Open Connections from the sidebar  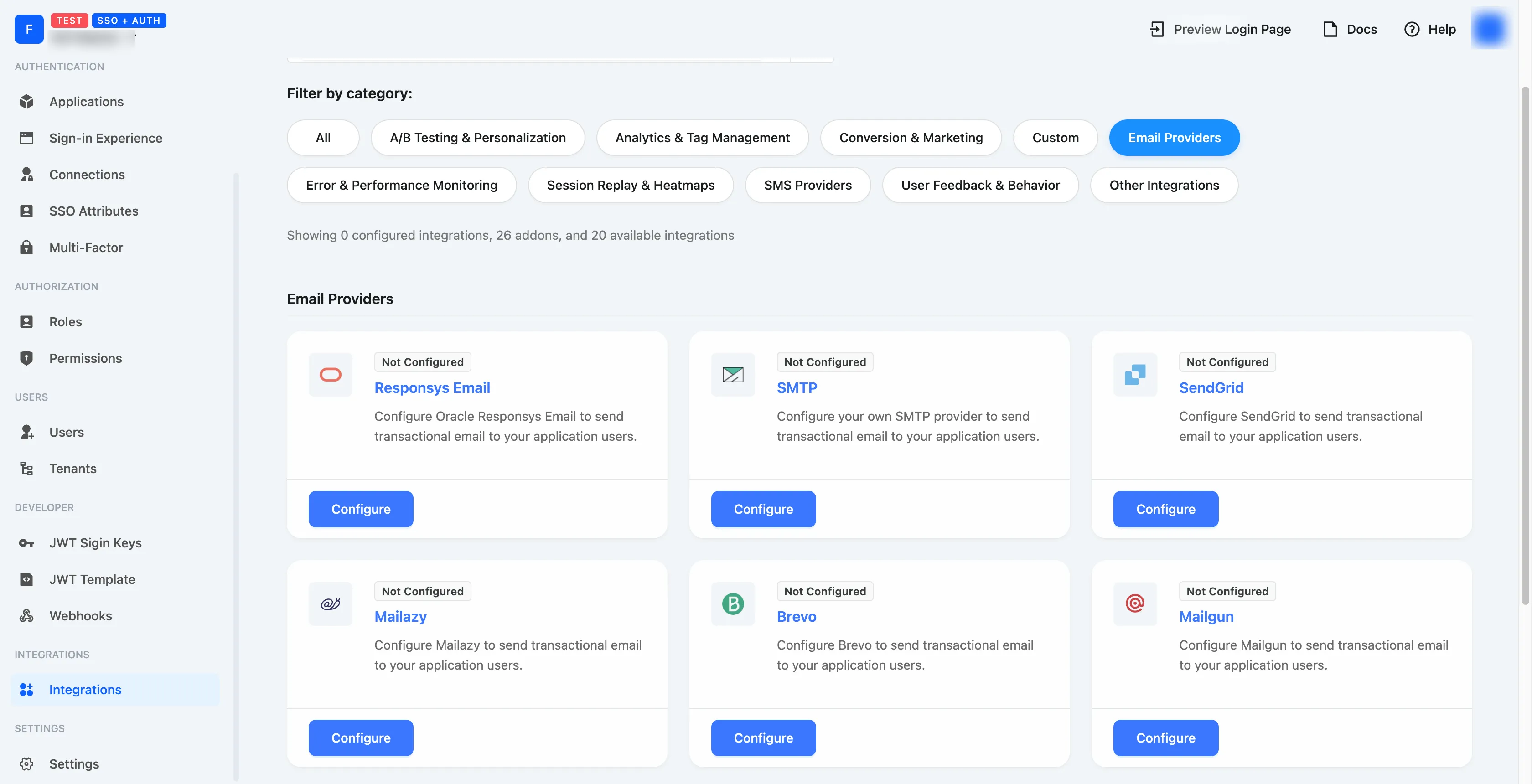click(x=27, y=174)
